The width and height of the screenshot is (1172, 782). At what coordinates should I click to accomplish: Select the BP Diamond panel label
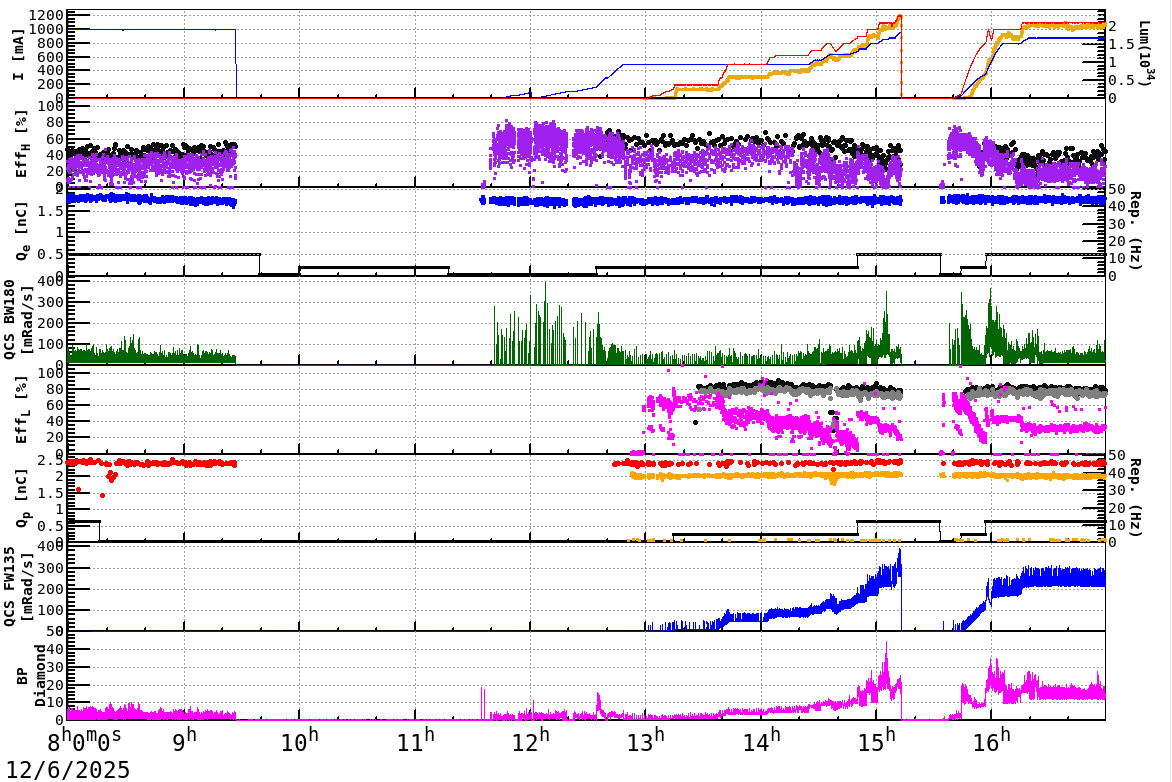28,675
